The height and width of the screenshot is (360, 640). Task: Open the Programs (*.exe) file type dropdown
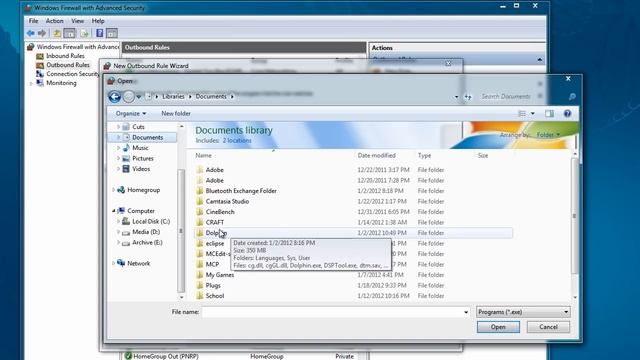point(523,312)
